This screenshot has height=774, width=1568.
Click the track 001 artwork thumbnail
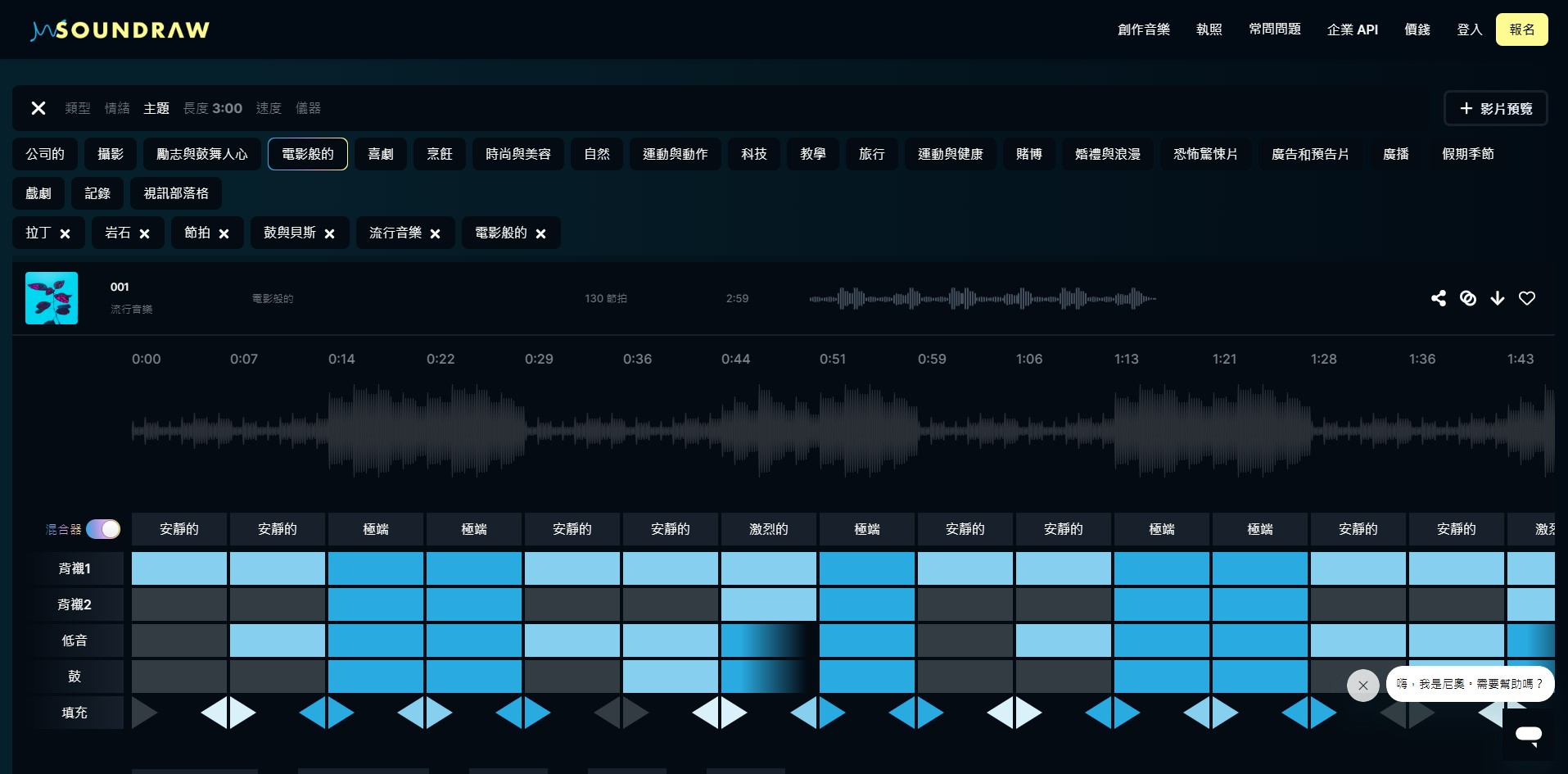click(51, 298)
